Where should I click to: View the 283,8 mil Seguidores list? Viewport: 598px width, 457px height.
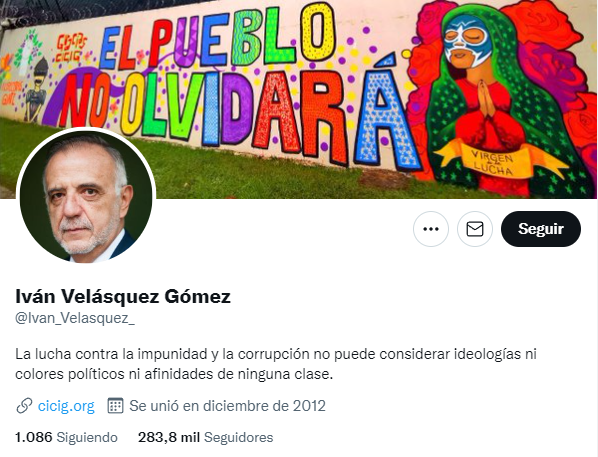click(x=206, y=437)
